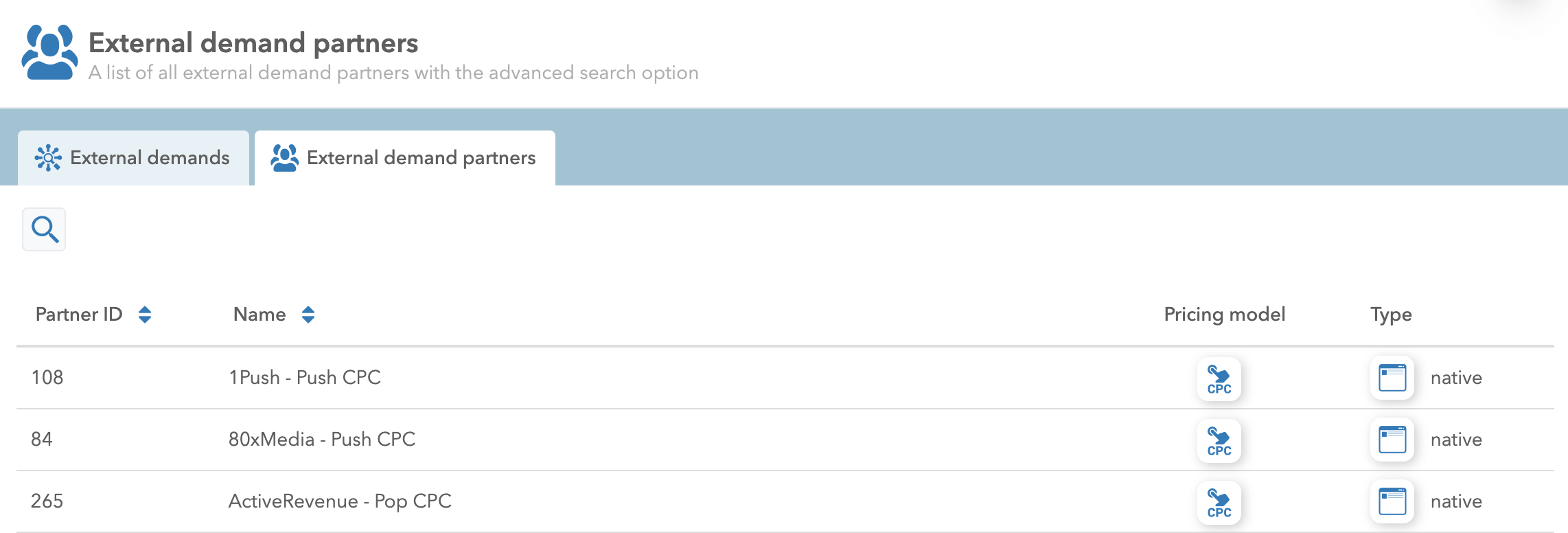Click CPC pricing icon for 80xMedia row
The image size is (1568, 533).
(x=1219, y=440)
